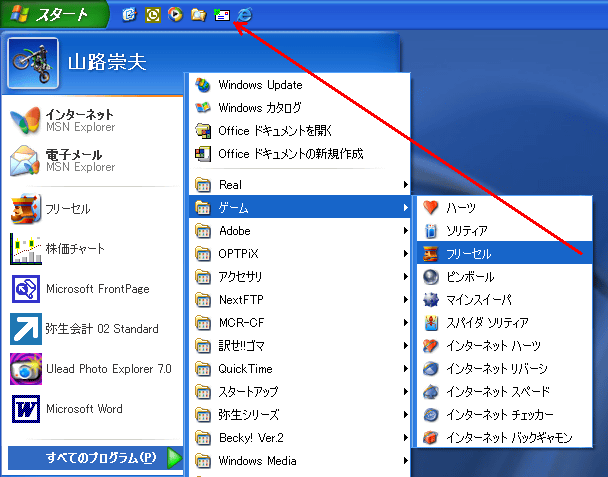Click the Start (スタート) button
Screen dimensions: 608x477
click(54, 14)
